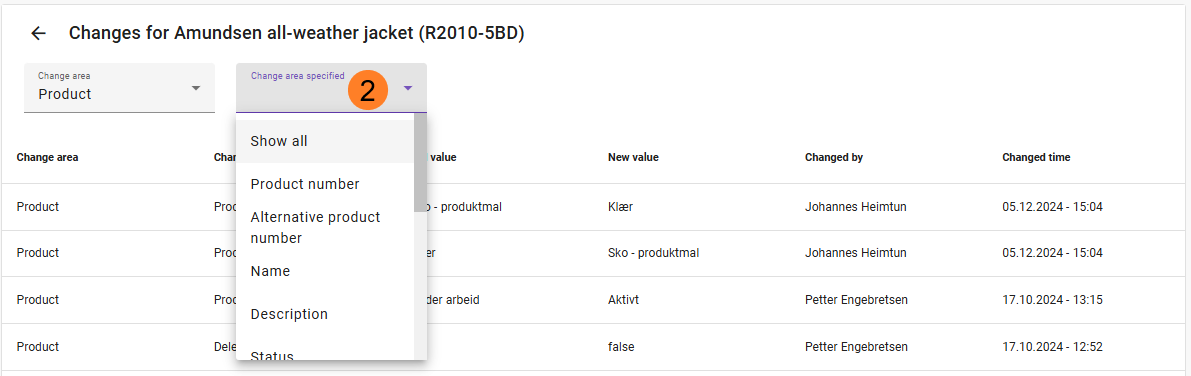Click the 17.10.2024 - 12:52 timestamp cell
Viewport: 1191px width, 376px height.
coord(1052,347)
